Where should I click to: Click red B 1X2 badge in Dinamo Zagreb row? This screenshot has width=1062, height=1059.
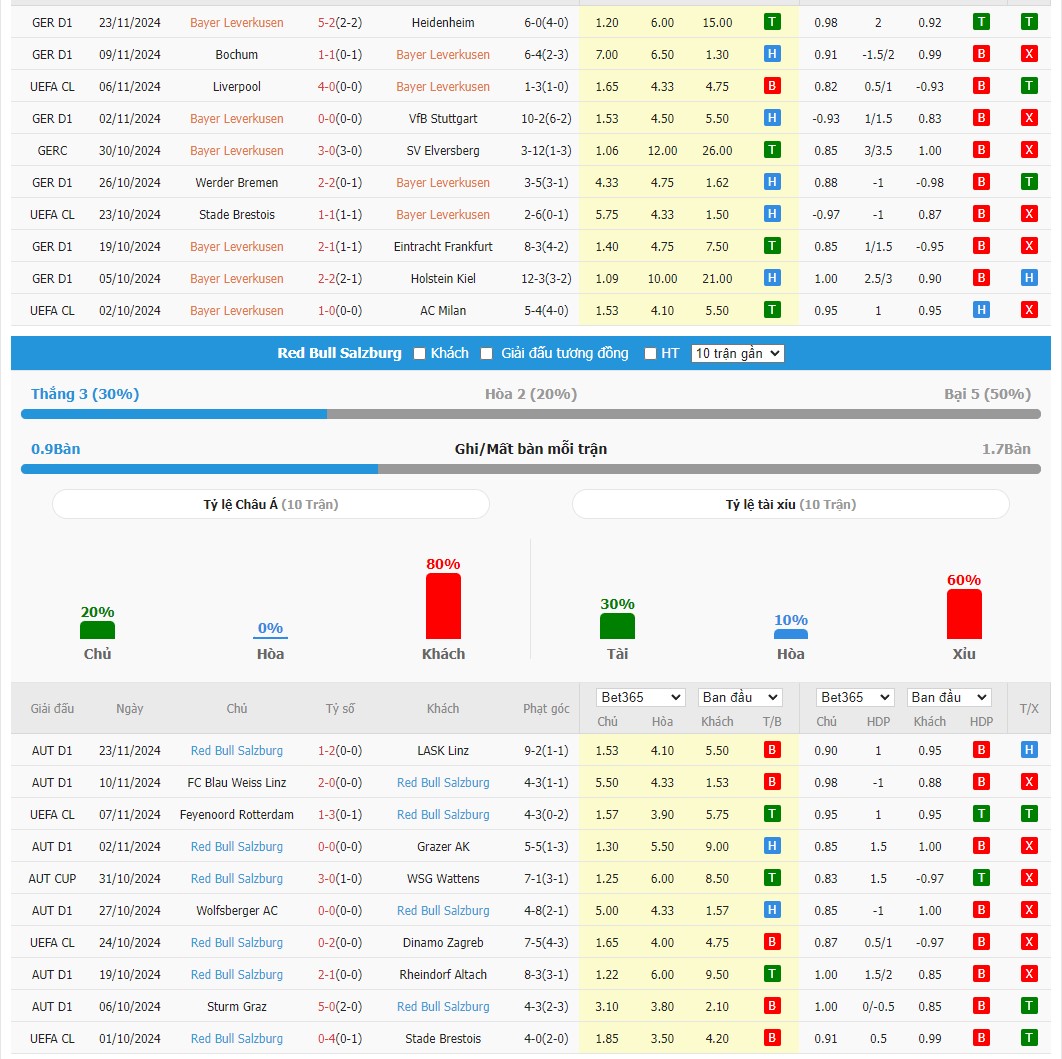point(771,941)
